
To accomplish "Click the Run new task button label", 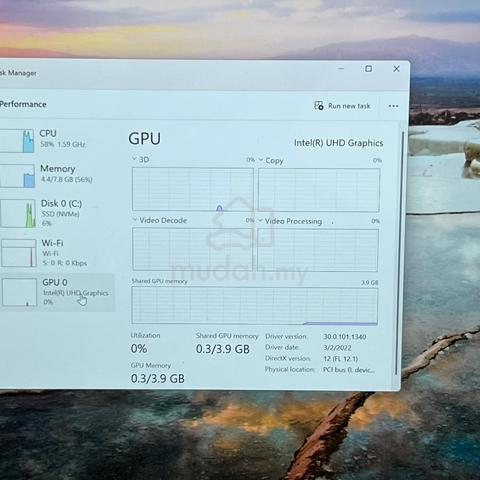I will [x=349, y=106].
